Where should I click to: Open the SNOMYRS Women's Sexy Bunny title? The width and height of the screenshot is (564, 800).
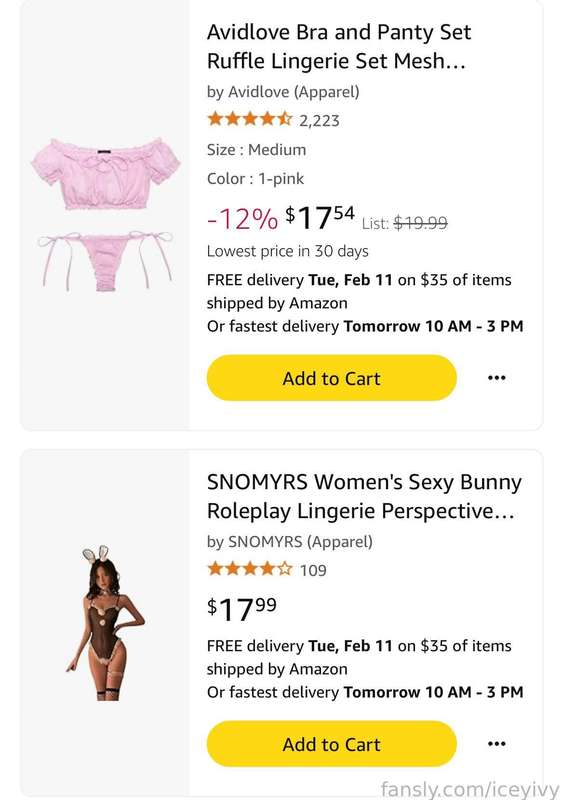coord(364,496)
